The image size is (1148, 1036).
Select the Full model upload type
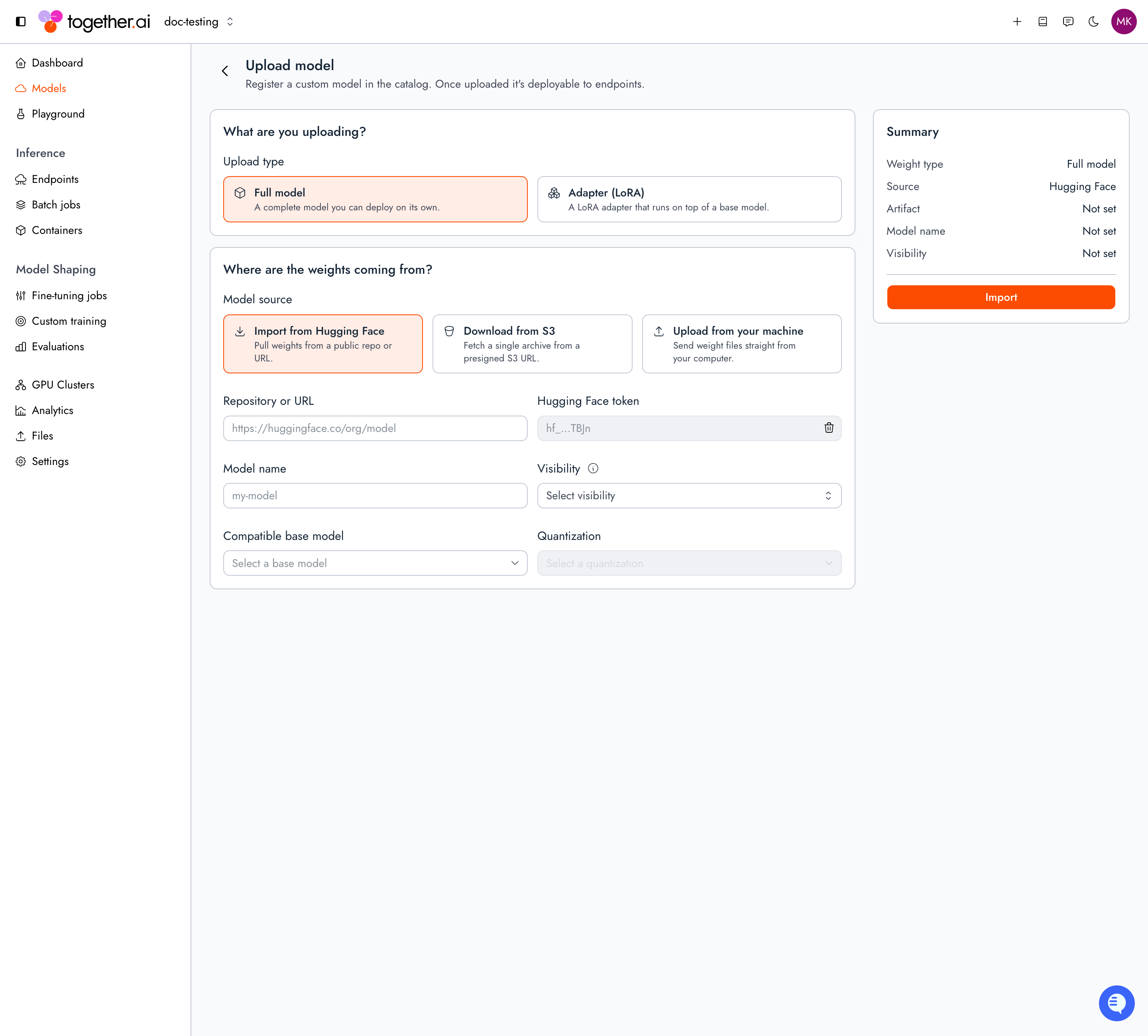pyautogui.click(x=375, y=199)
